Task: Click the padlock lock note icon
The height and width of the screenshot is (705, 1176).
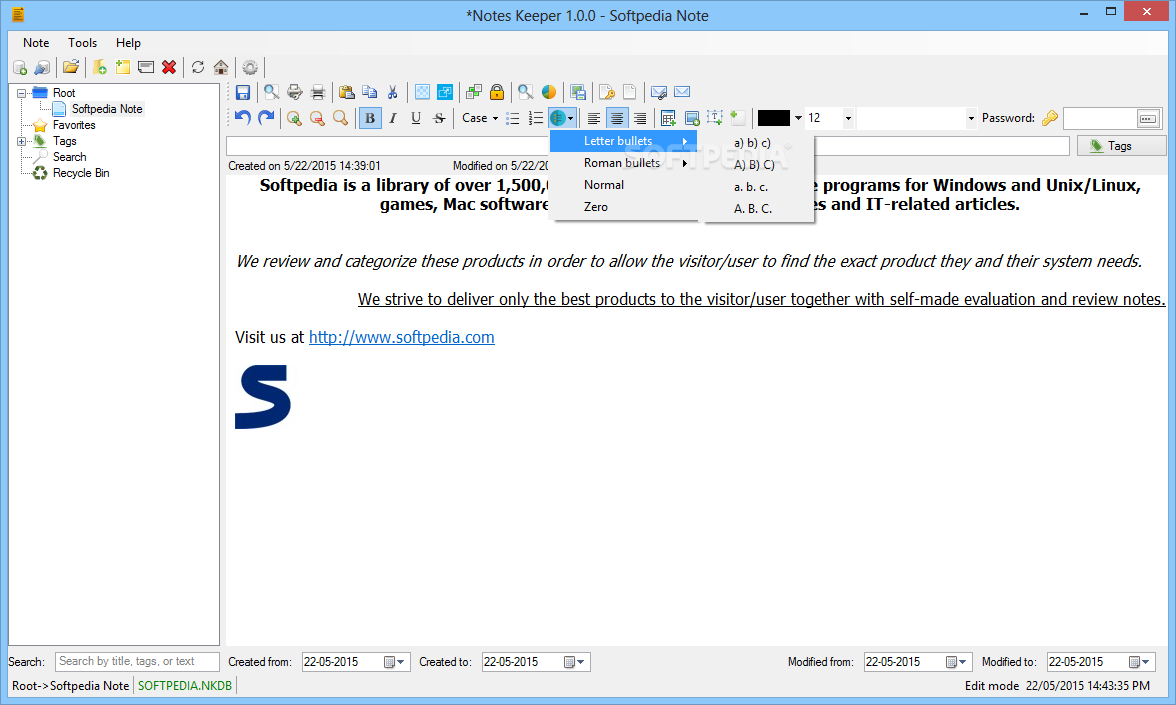Action: click(496, 92)
